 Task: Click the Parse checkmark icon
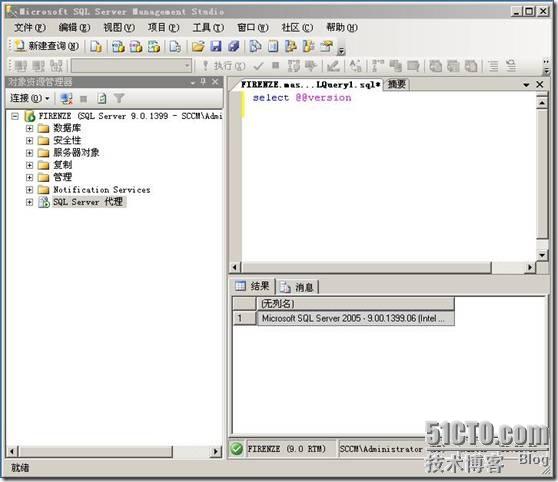259,66
